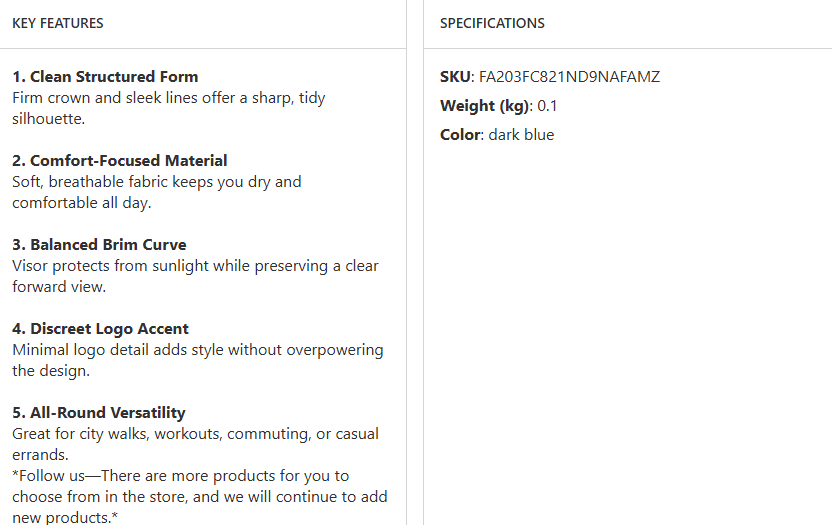The width and height of the screenshot is (832, 525).
Task: Click the "Great for city walks" description
Action: click(x=195, y=434)
